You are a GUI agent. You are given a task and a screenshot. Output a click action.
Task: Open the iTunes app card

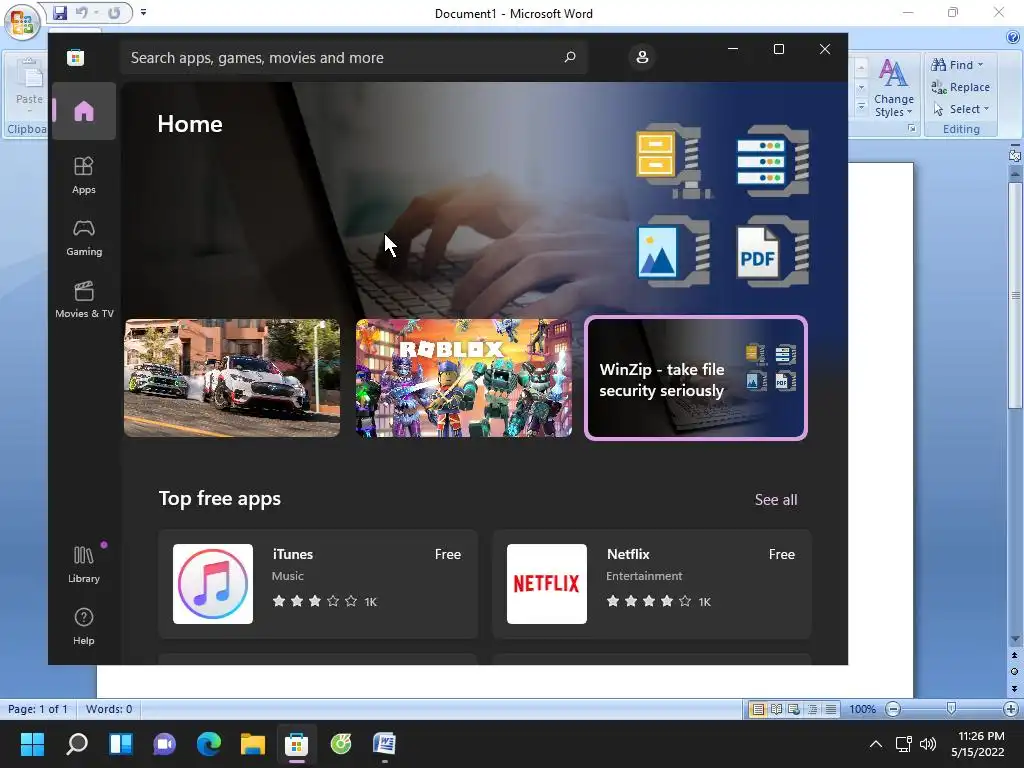pyautogui.click(x=318, y=584)
